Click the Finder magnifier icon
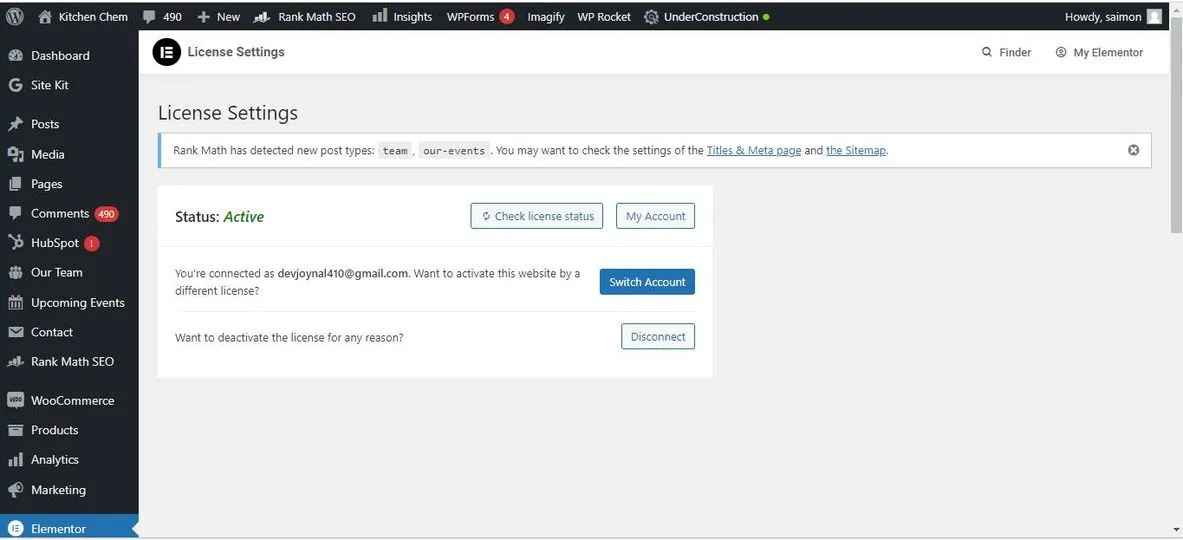 point(987,52)
